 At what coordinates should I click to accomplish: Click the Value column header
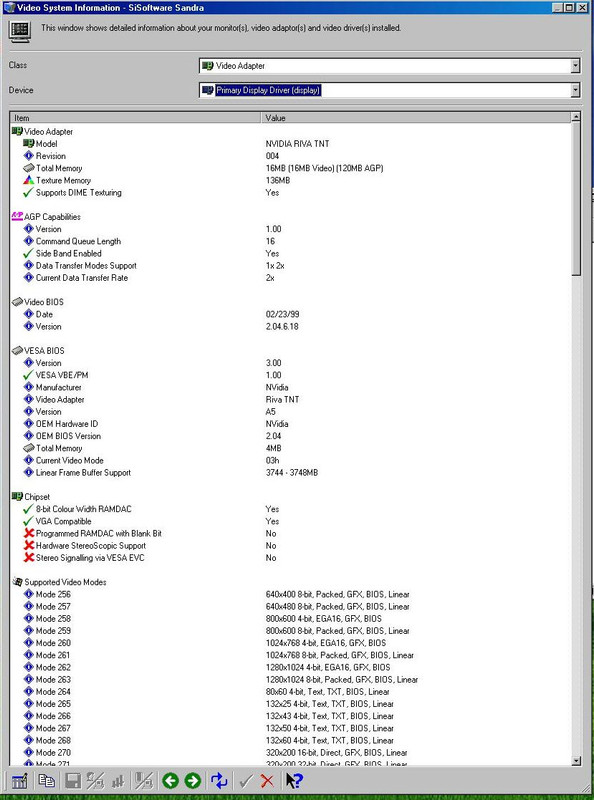pyautogui.click(x=415, y=118)
